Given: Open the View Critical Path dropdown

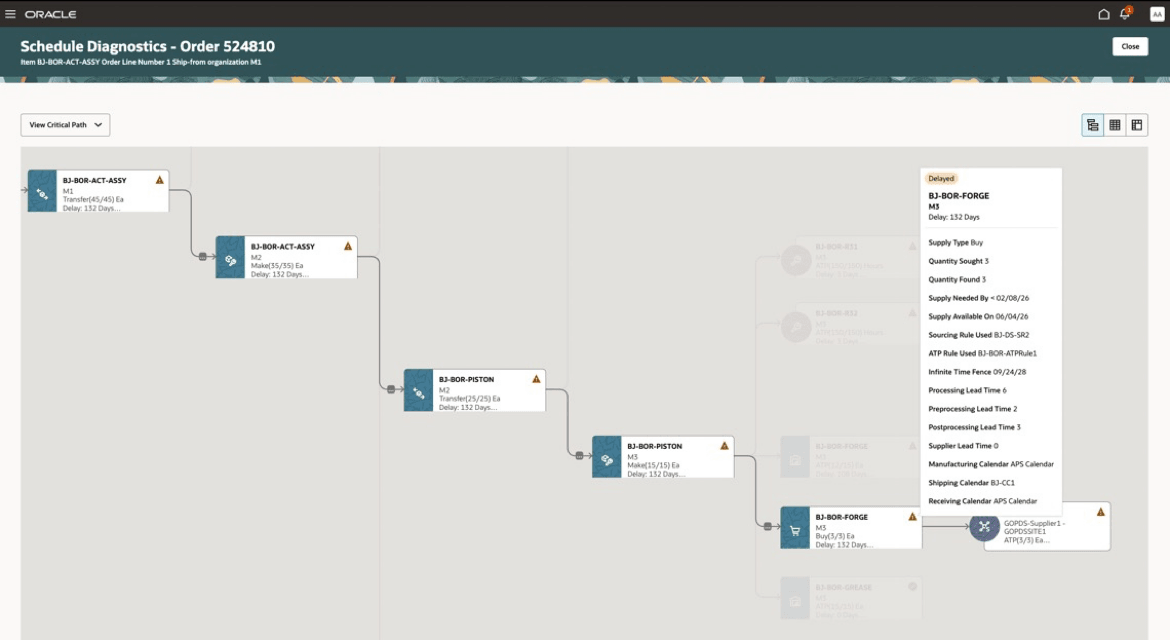Looking at the screenshot, I should point(65,124).
